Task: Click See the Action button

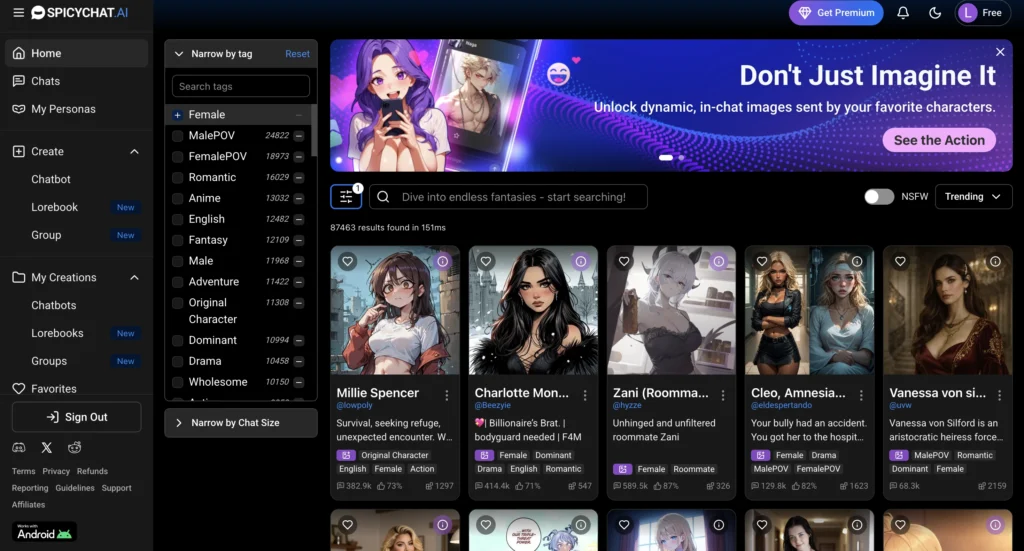Action: point(939,140)
